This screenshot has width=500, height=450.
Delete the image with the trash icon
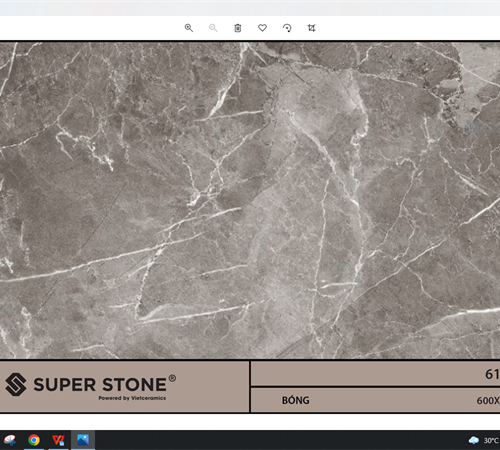point(238,28)
